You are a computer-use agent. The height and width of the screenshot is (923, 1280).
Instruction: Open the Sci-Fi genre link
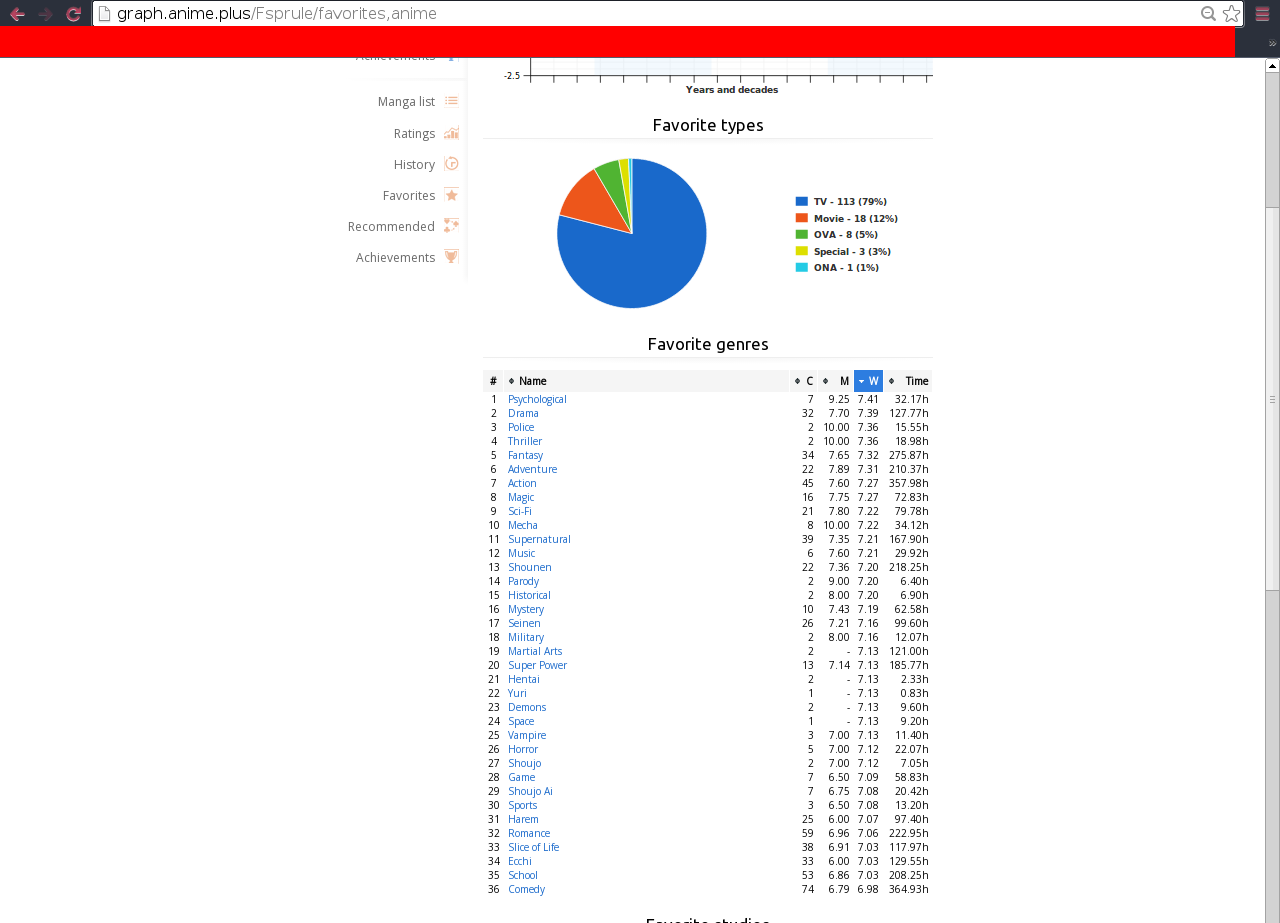coord(520,512)
